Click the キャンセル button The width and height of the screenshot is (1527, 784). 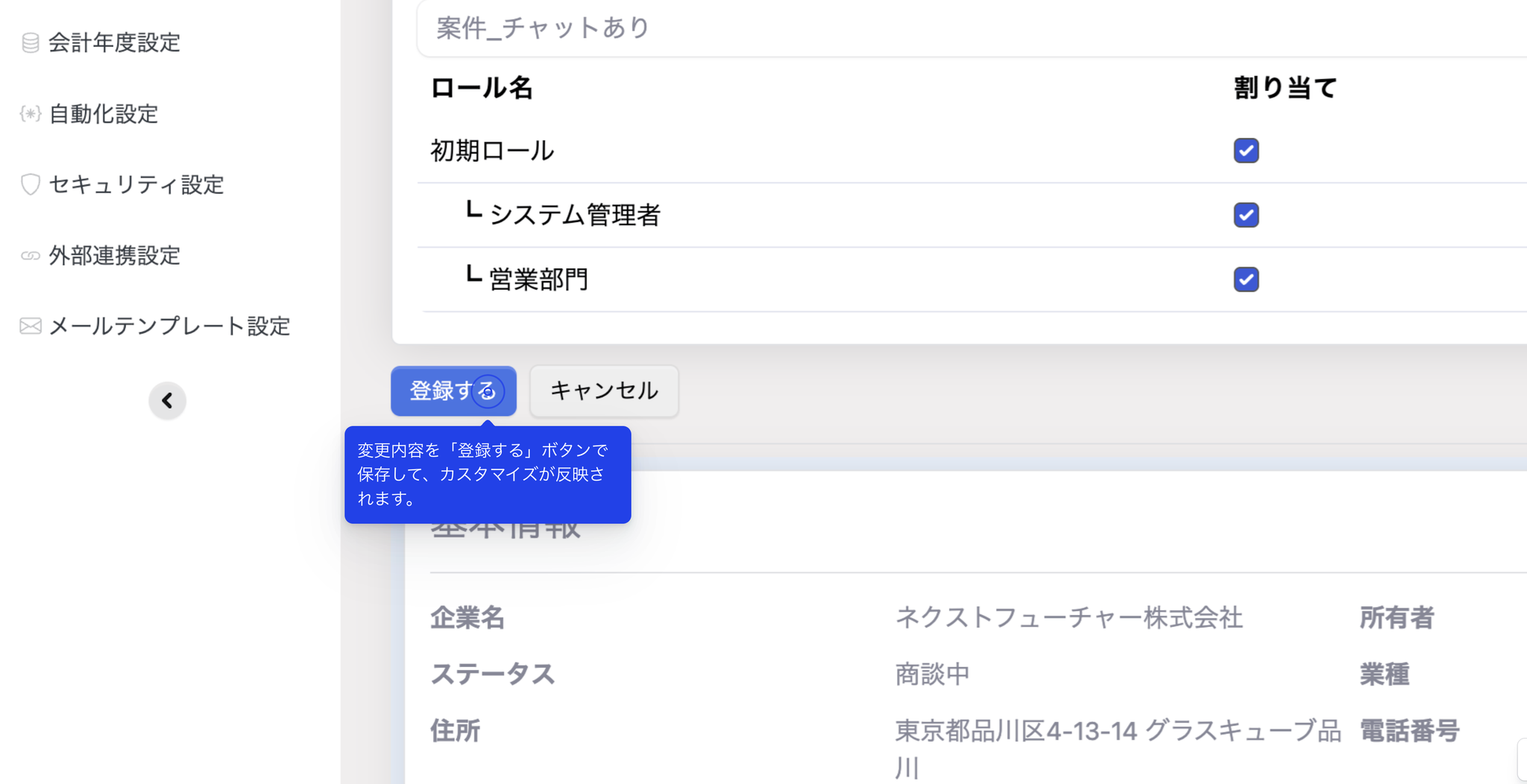point(604,391)
